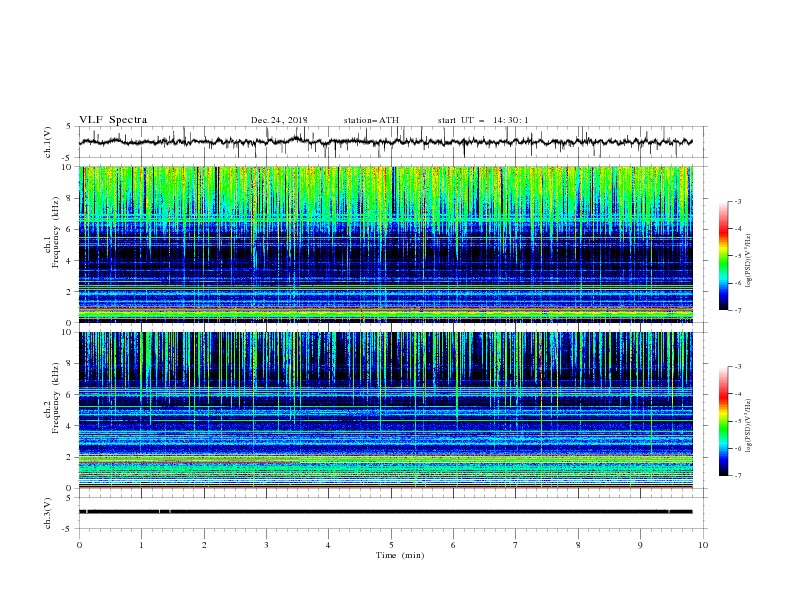Click the "ch.3(V)" axis label
Screen dimensions: 792x612
[x=48, y=513]
